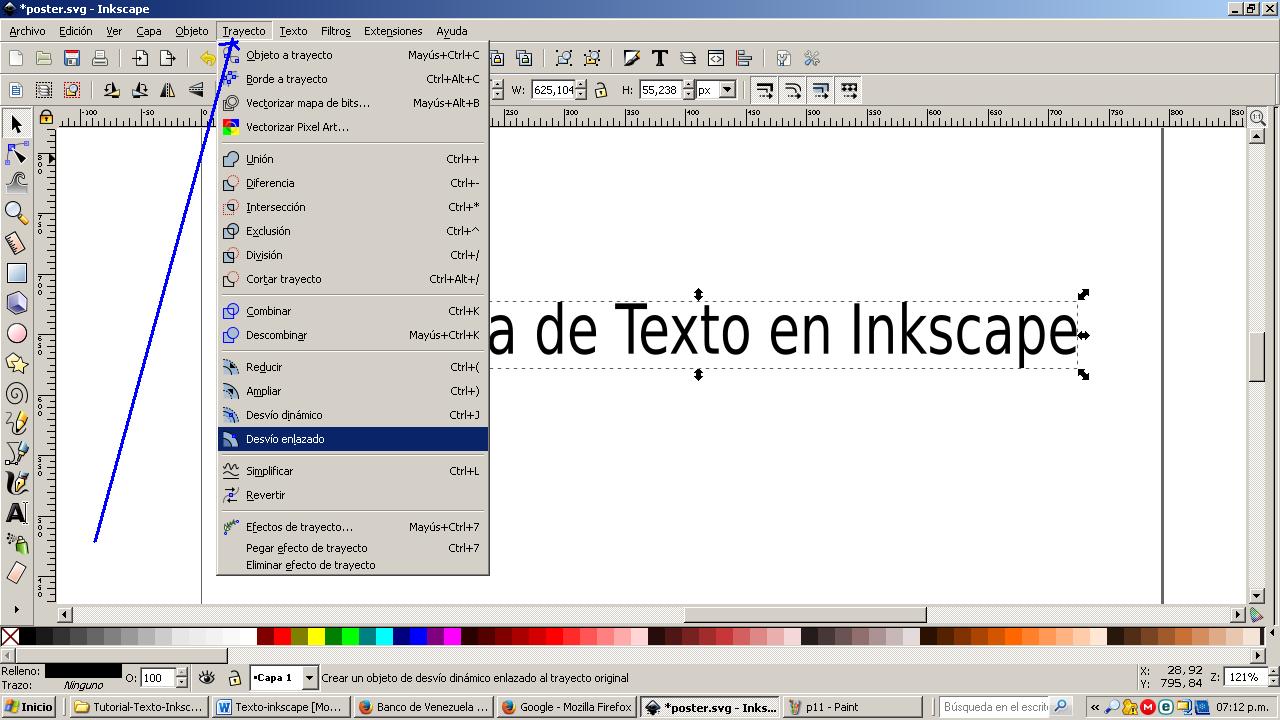Open the XML editor icon
The width and height of the screenshot is (1280, 720).
(716, 58)
